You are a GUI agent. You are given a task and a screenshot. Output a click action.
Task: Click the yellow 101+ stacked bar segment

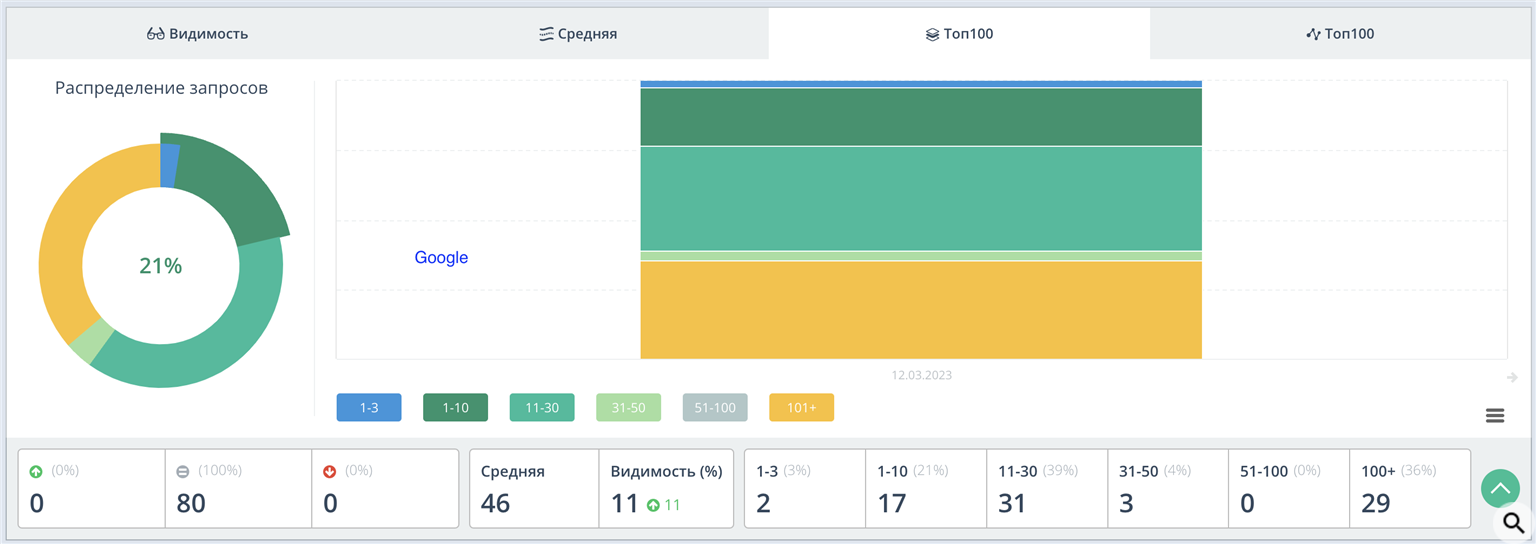[x=921, y=309]
